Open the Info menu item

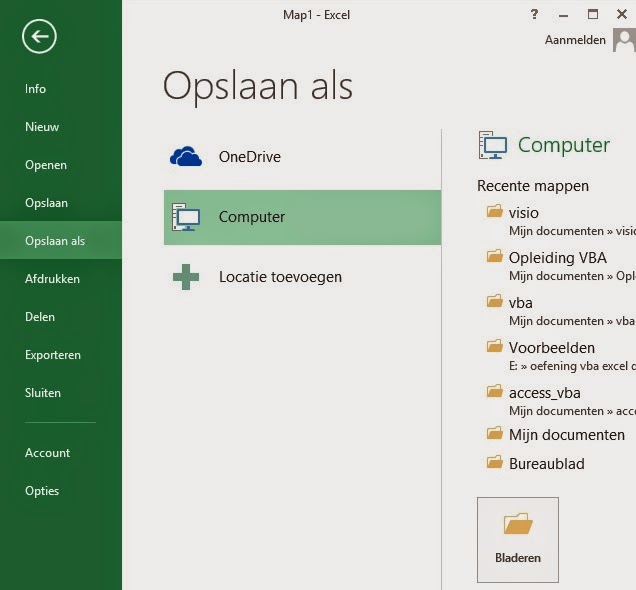coord(35,89)
